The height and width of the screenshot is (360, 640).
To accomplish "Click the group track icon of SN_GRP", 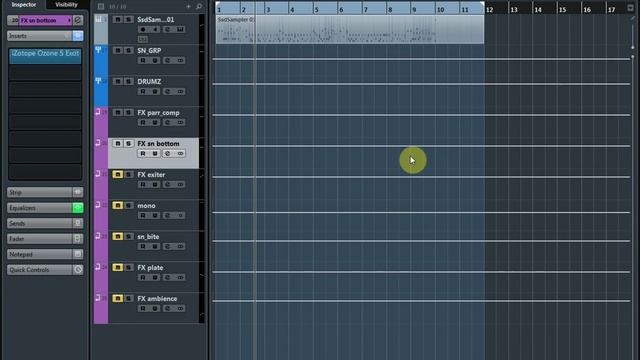I will (x=98, y=50).
